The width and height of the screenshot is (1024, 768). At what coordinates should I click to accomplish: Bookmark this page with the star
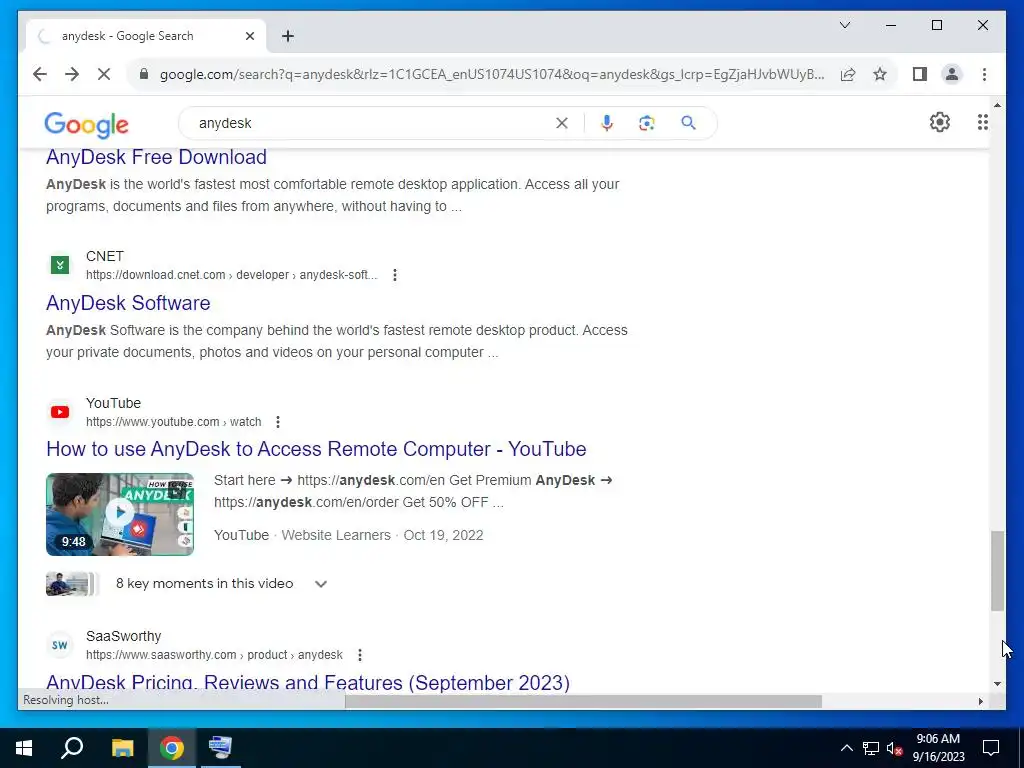coord(880,74)
